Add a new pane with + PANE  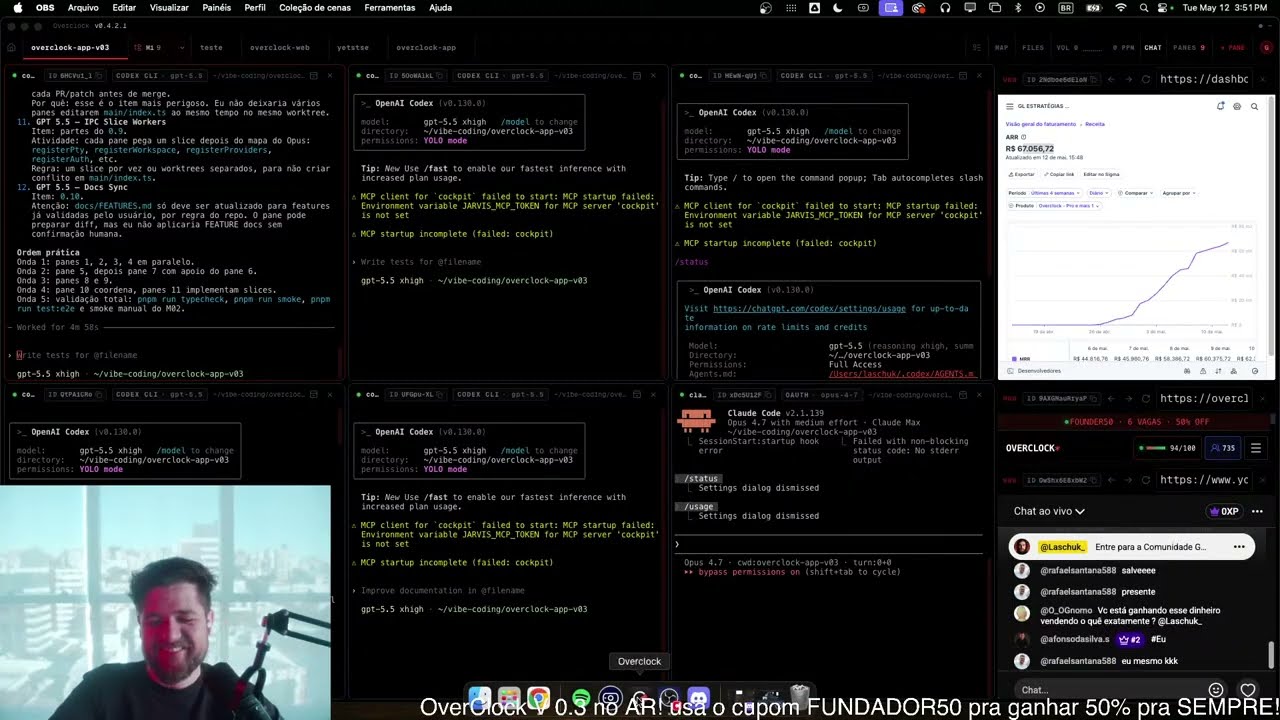pyautogui.click(x=1236, y=47)
